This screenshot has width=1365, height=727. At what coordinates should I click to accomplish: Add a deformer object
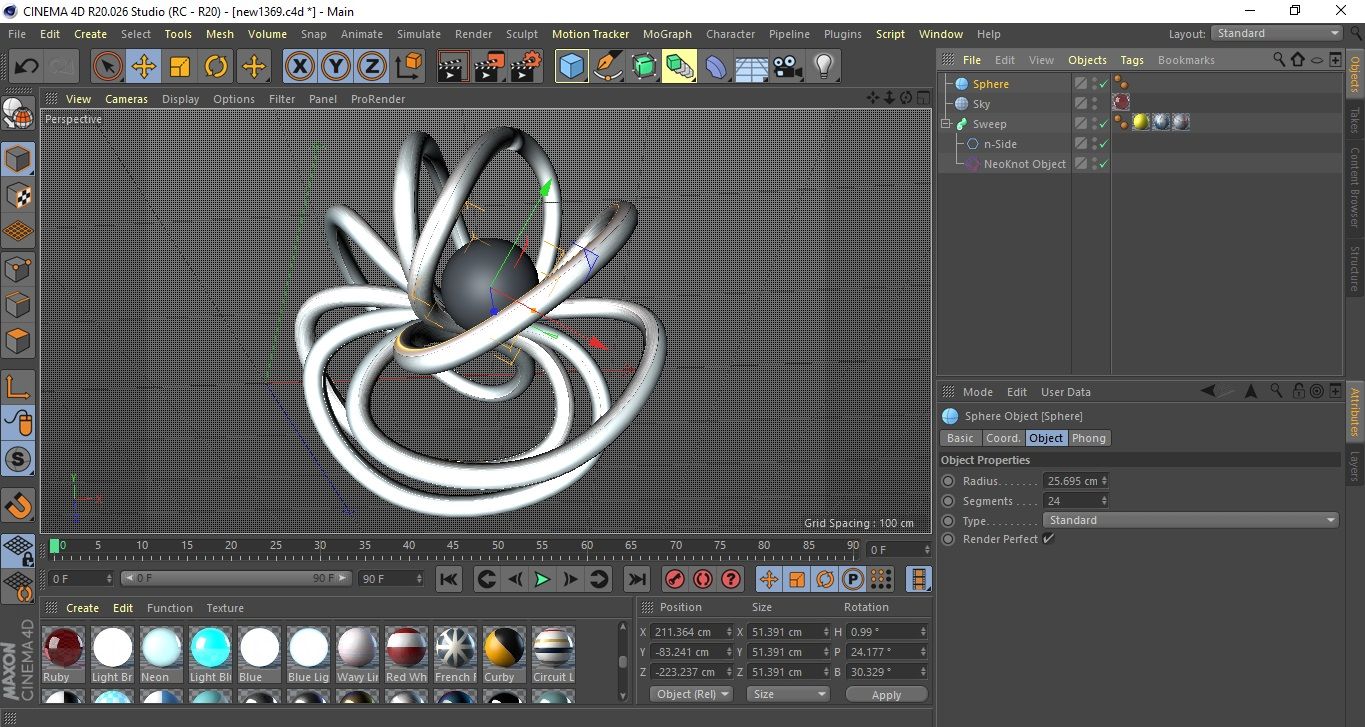(x=715, y=67)
